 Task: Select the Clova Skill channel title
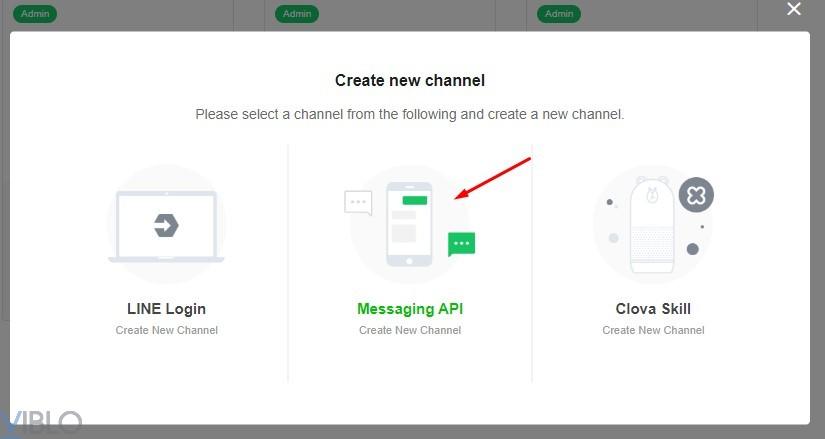pyautogui.click(x=653, y=309)
